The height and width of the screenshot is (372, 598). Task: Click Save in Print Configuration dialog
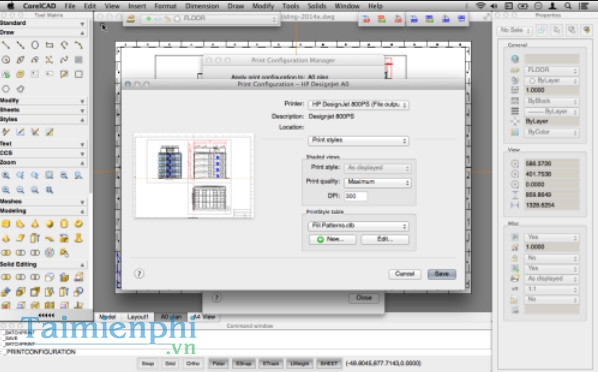pyautogui.click(x=442, y=274)
